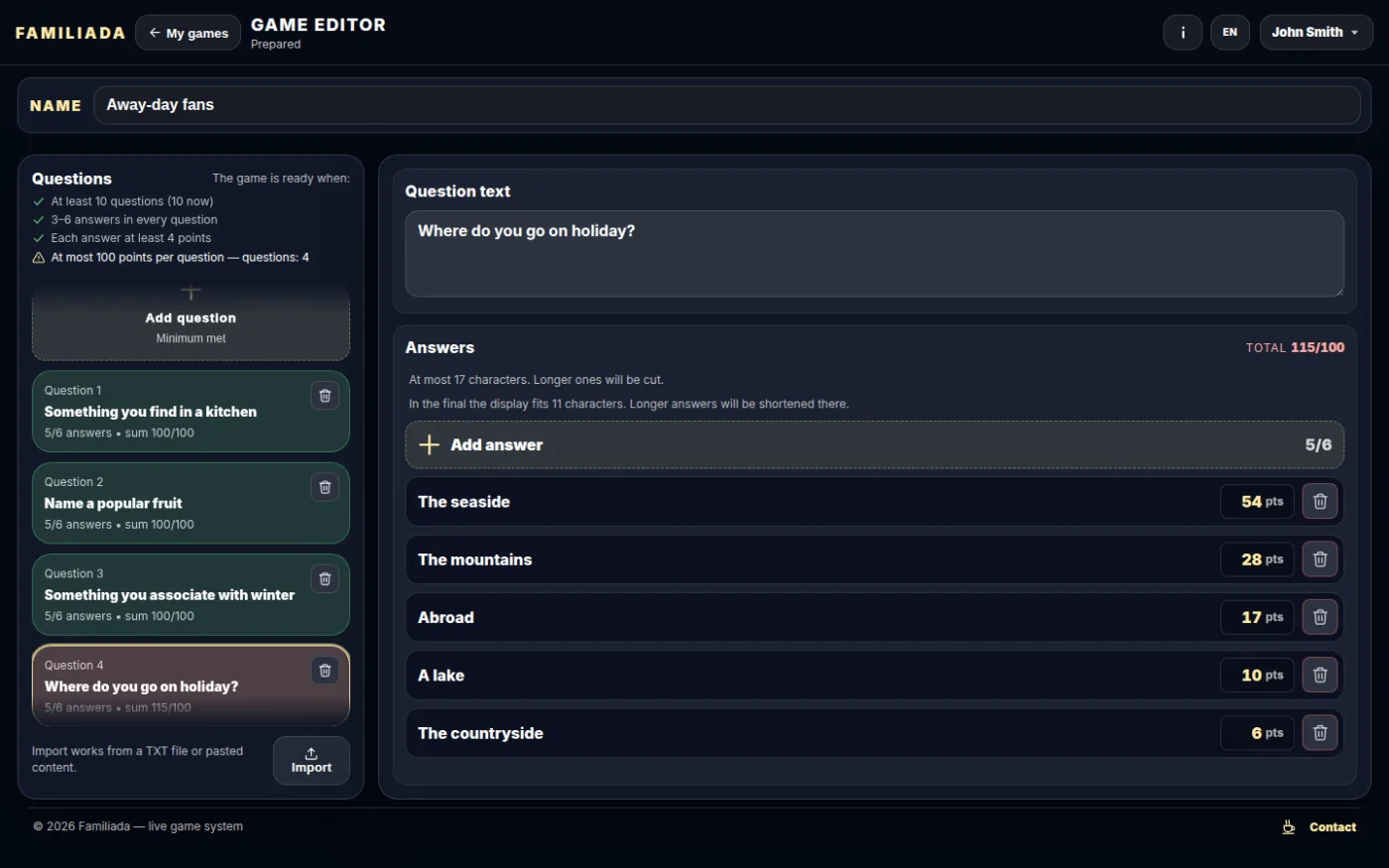Click the answer text "The seaside"

coord(463,502)
